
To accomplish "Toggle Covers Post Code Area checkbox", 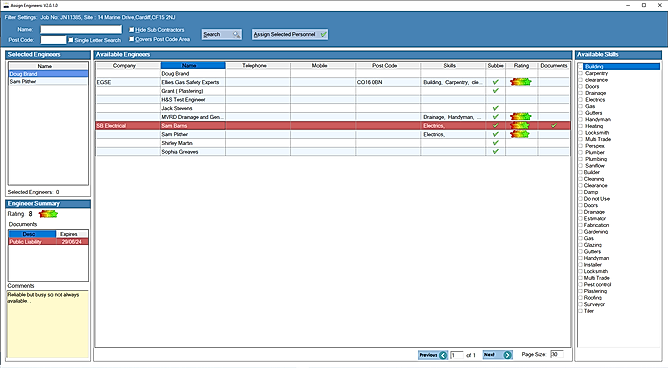I will (132, 39).
